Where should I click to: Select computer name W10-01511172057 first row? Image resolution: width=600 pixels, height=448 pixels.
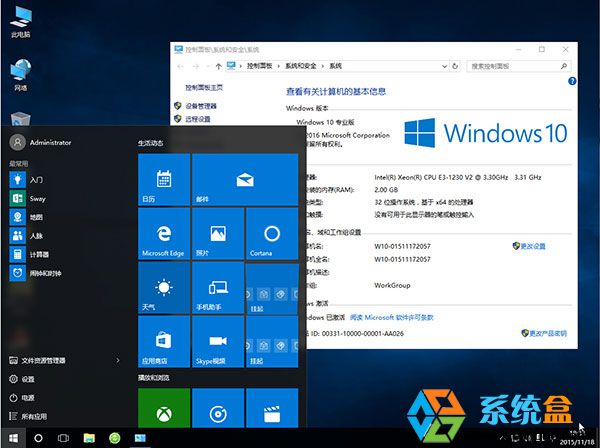(x=402, y=246)
